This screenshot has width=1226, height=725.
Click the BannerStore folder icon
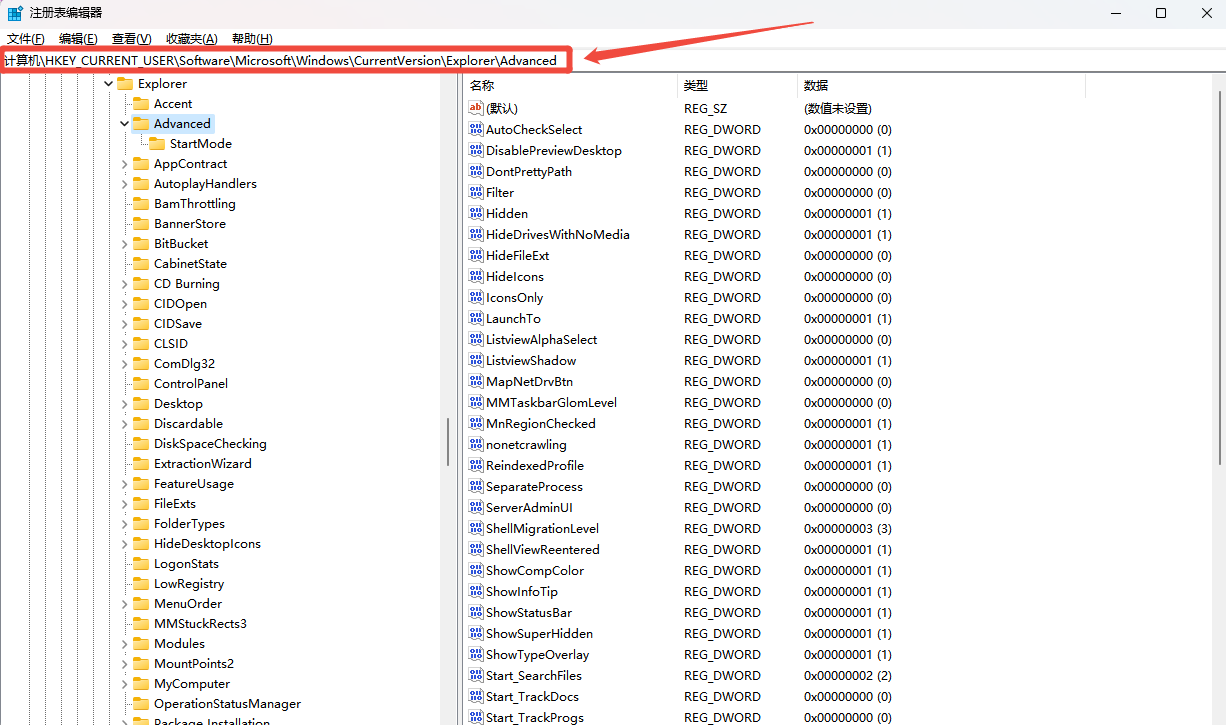[x=141, y=223]
